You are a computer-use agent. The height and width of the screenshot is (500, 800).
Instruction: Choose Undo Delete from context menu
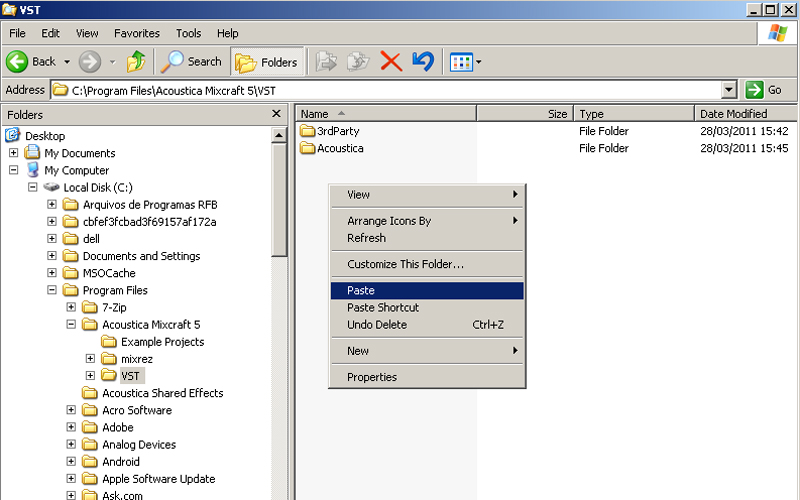(x=427, y=325)
